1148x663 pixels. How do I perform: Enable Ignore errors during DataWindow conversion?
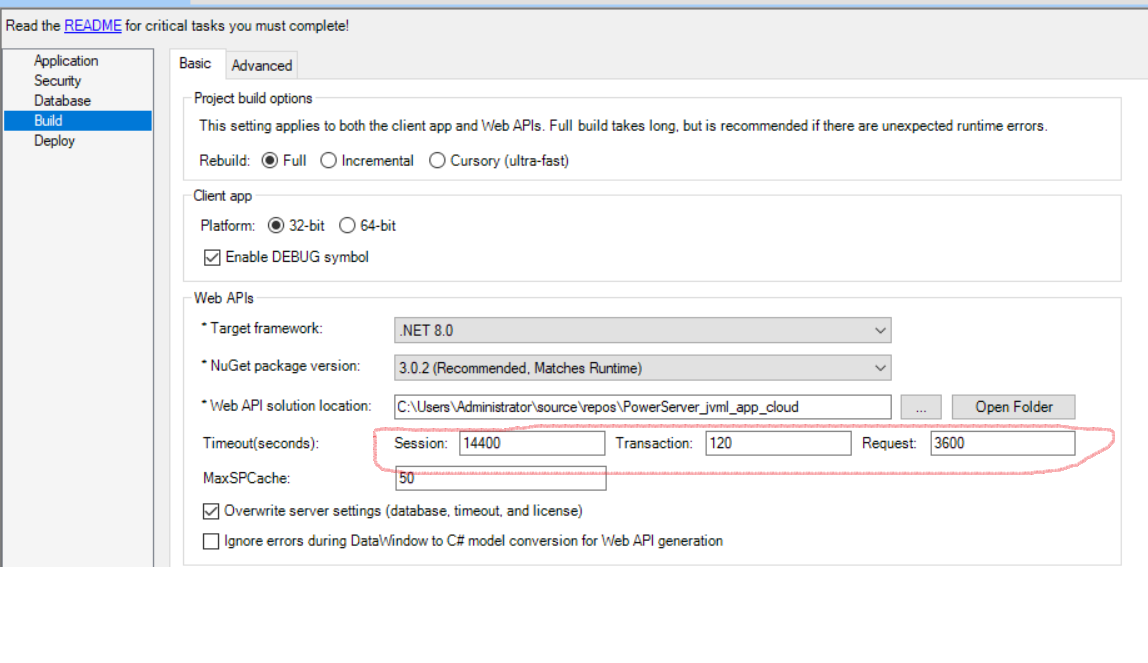211,541
